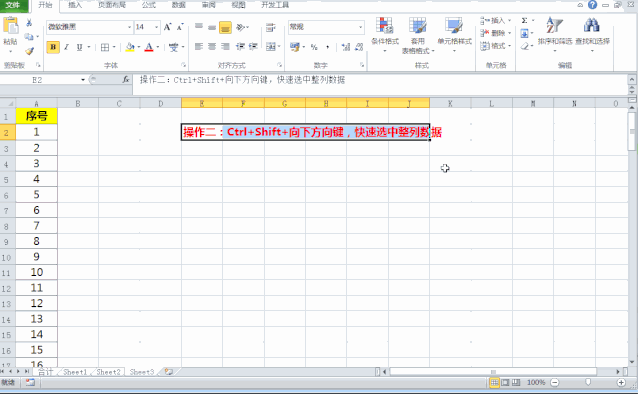Switch to the Formulas (公式) tab
The width and height of the screenshot is (638, 394).
pos(149,5)
